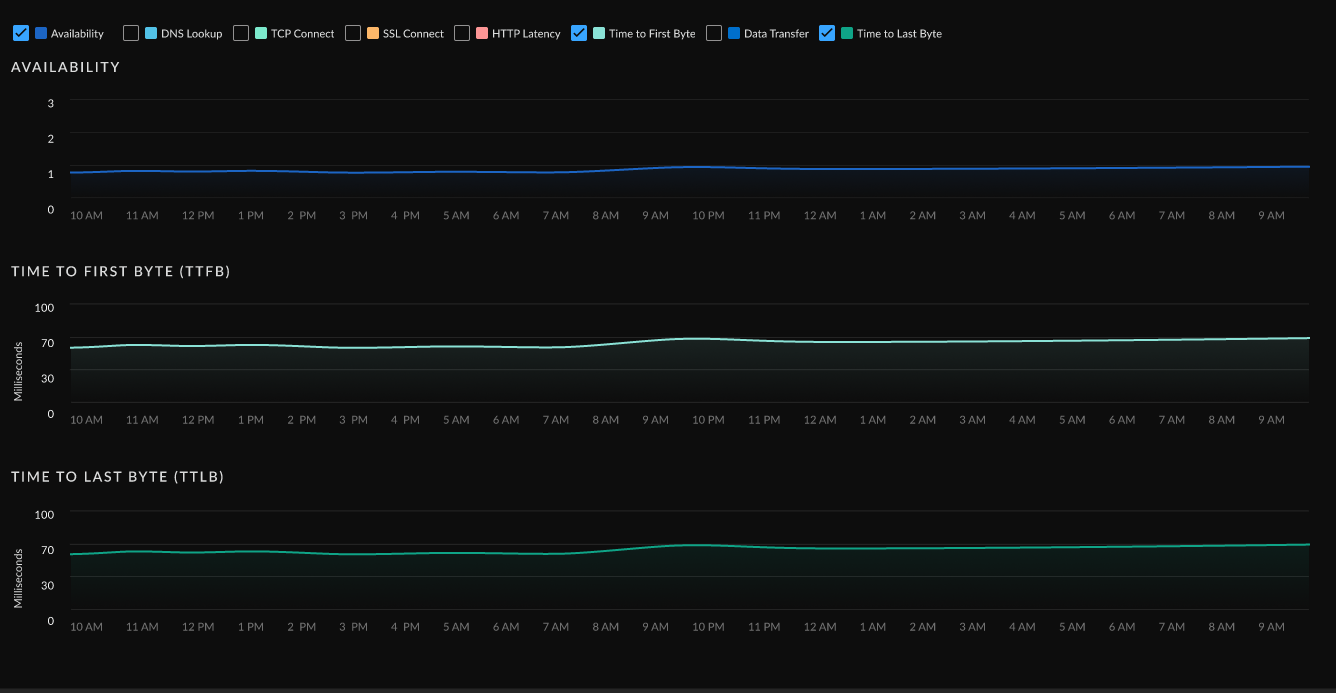Viewport: 1336px width, 693px height.
Task: Click the Data Transfer blue swatch
Action: (734, 33)
